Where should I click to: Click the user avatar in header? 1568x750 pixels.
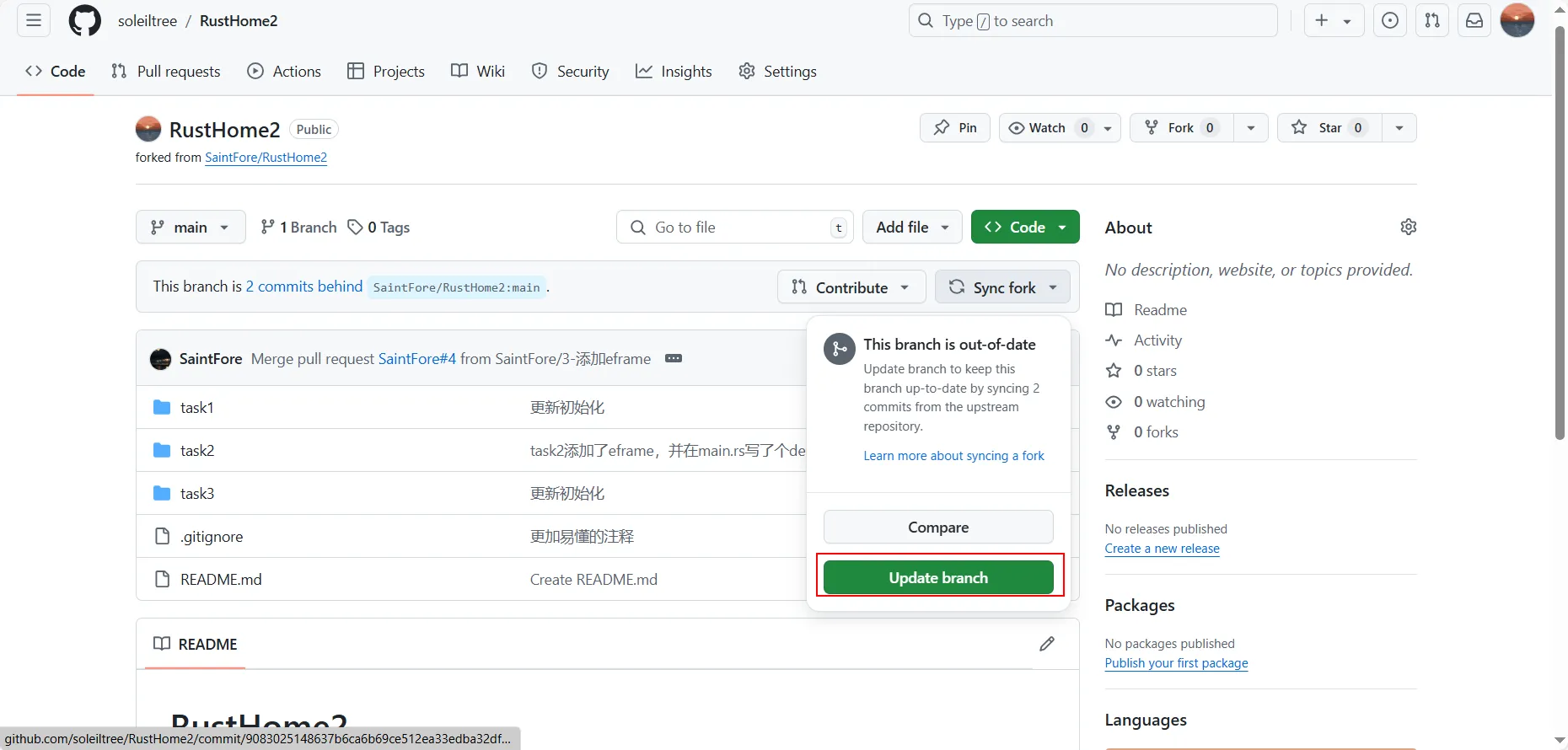point(1517,21)
